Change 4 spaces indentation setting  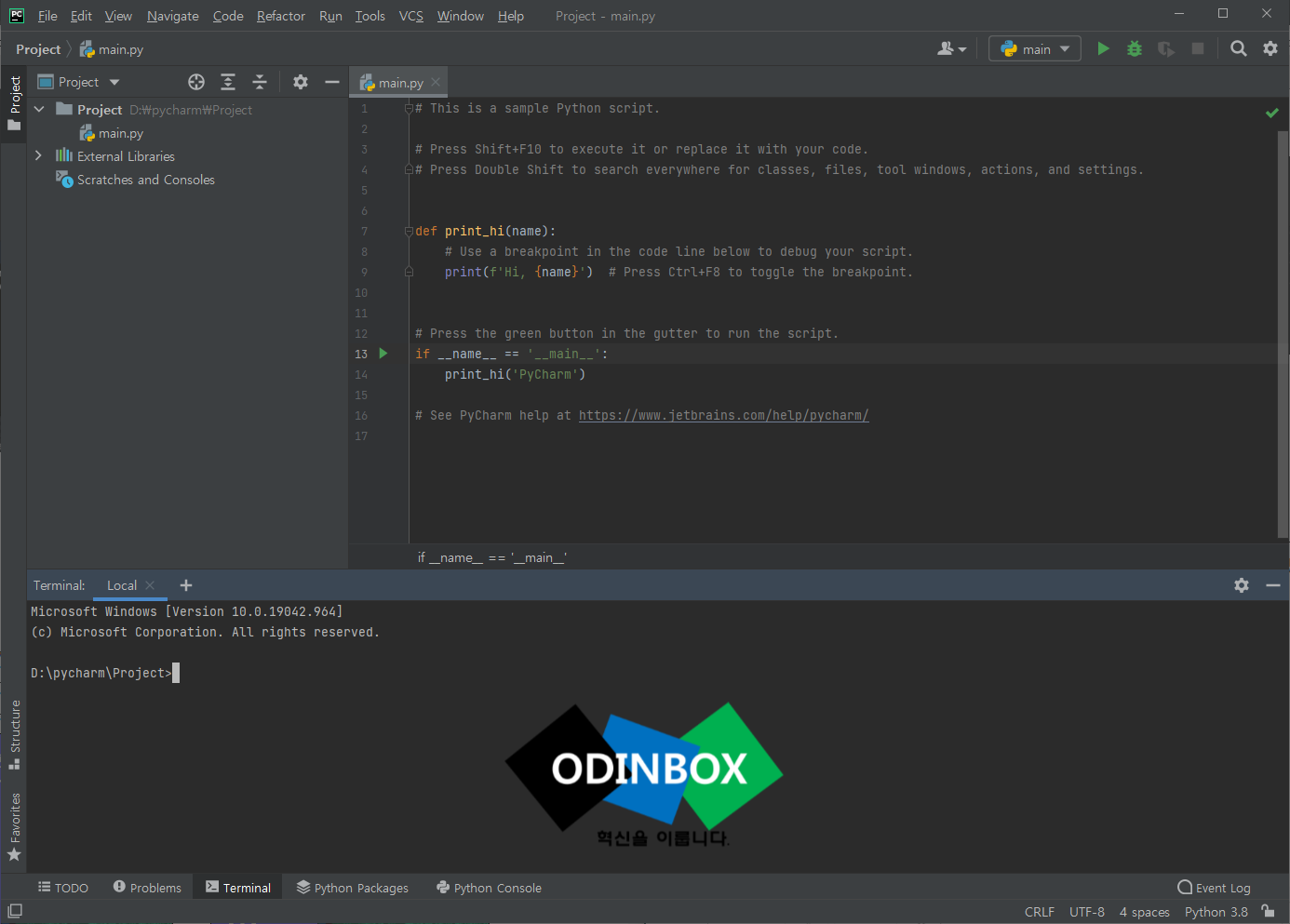point(1145,912)
